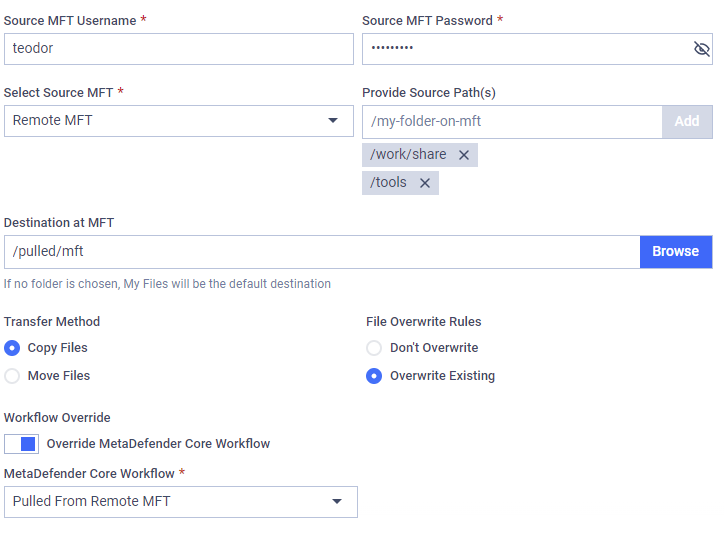Disable Override MetaDefender Core Workflow switch

(x=21, y=444)
